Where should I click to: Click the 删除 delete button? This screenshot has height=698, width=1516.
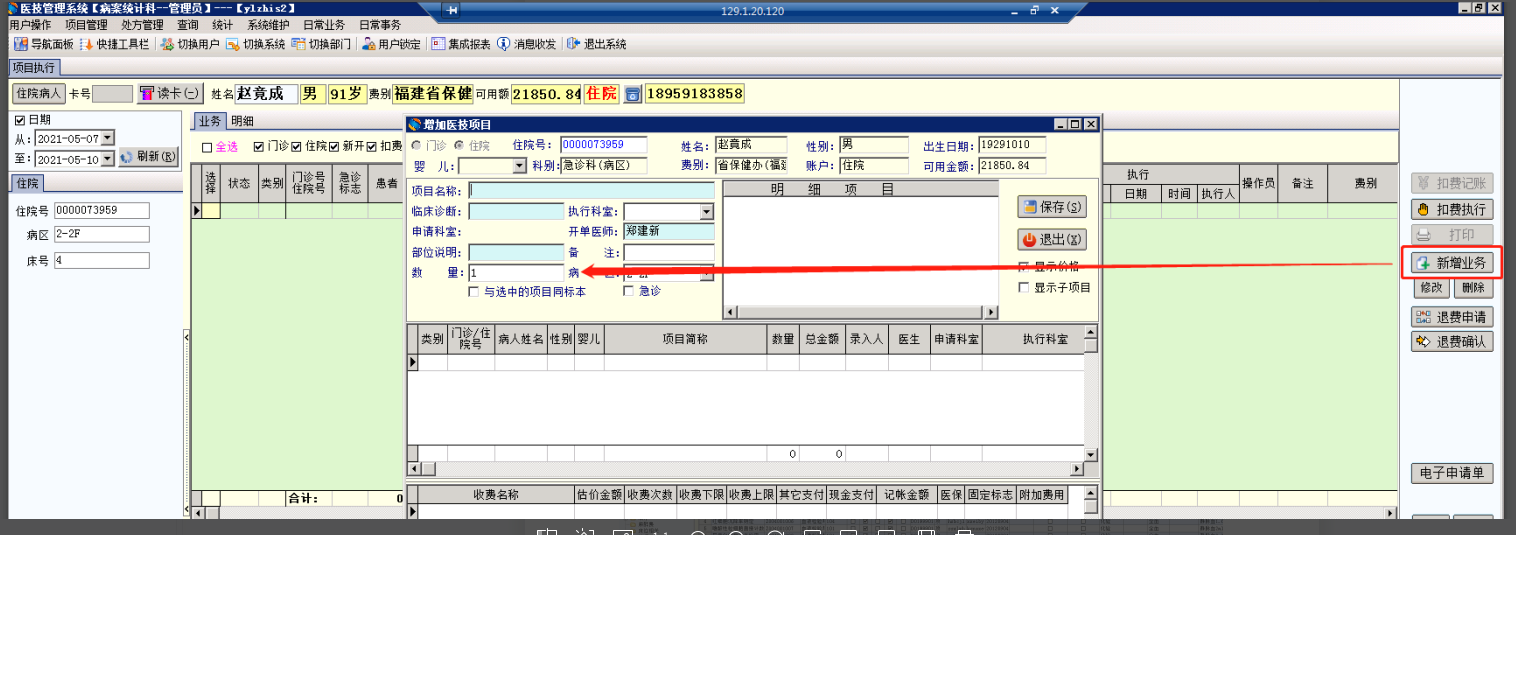tap(1473, 288)
